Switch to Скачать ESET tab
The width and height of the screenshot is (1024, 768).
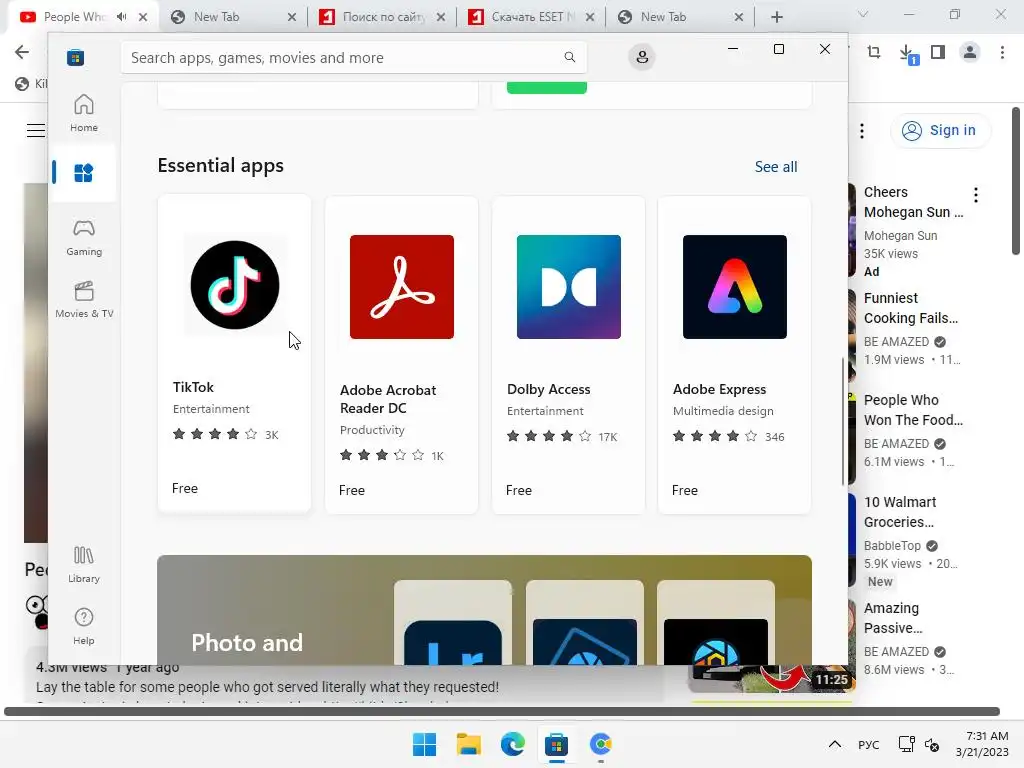[531, 17]
